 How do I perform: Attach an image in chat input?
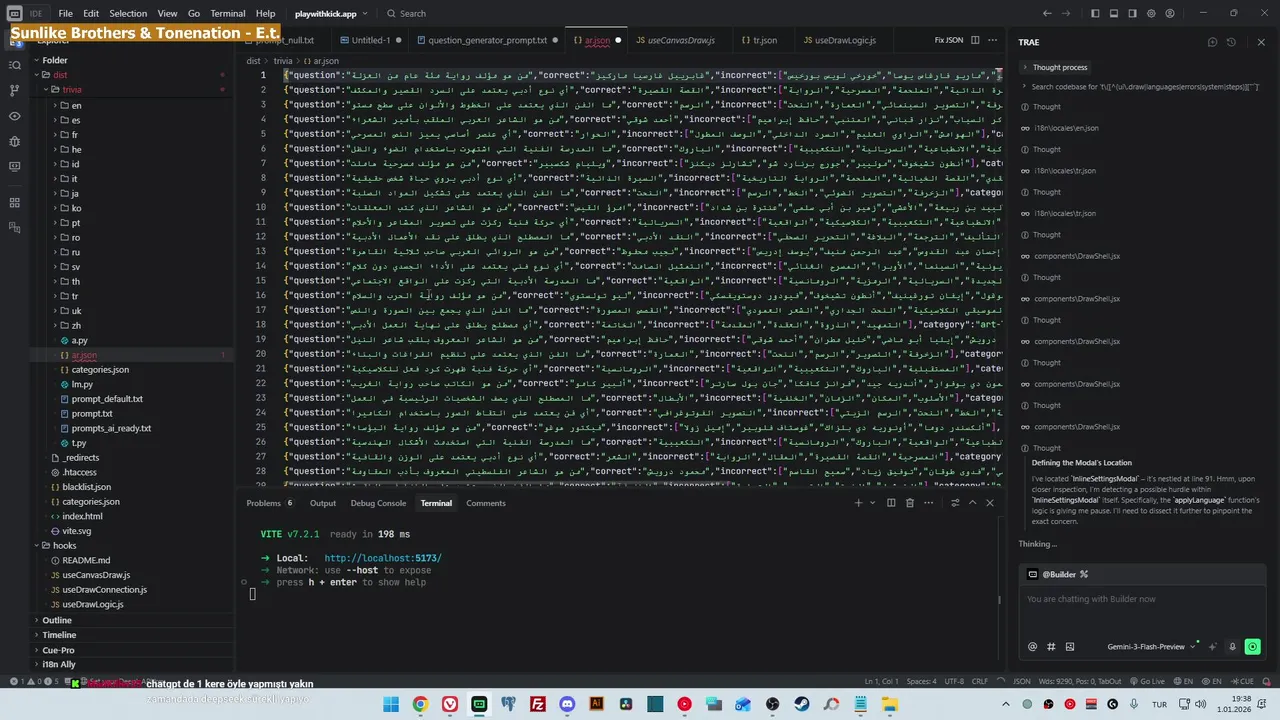[x=1070, y=647]
